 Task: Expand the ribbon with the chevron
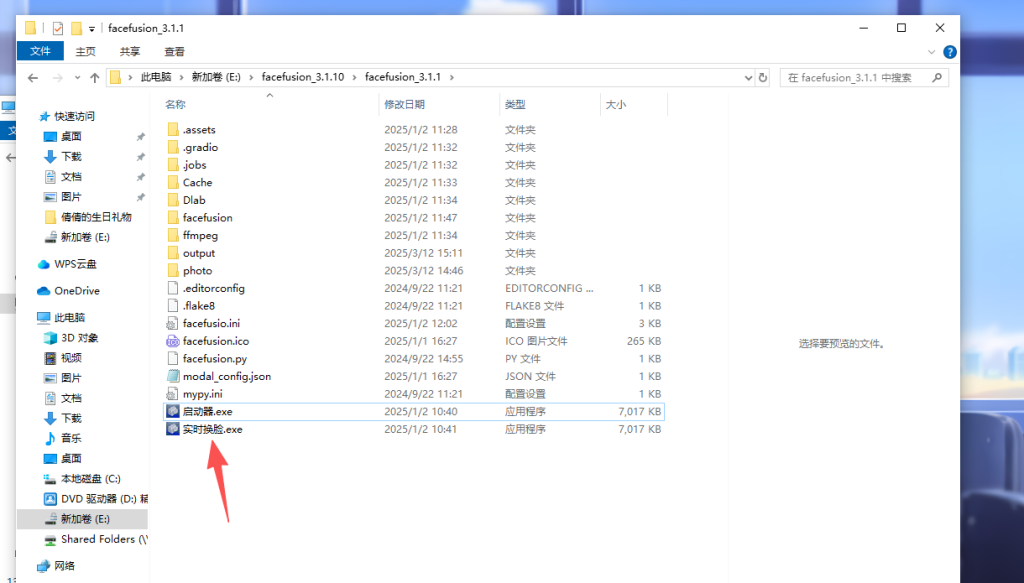[933, 52]
